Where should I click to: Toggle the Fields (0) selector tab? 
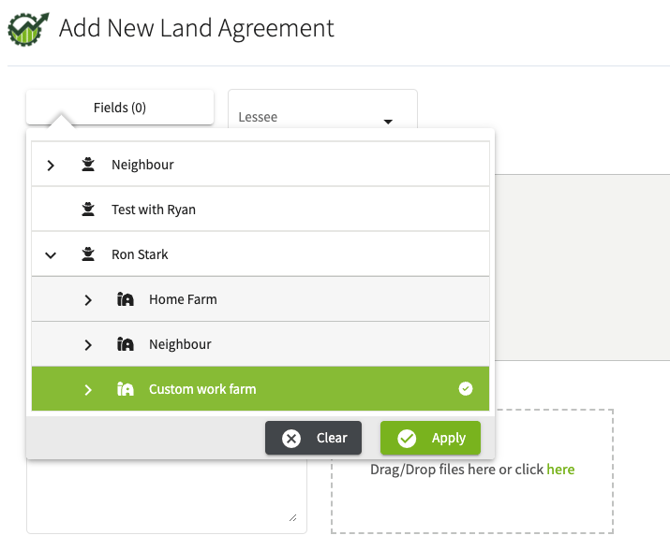pos(120,107)
